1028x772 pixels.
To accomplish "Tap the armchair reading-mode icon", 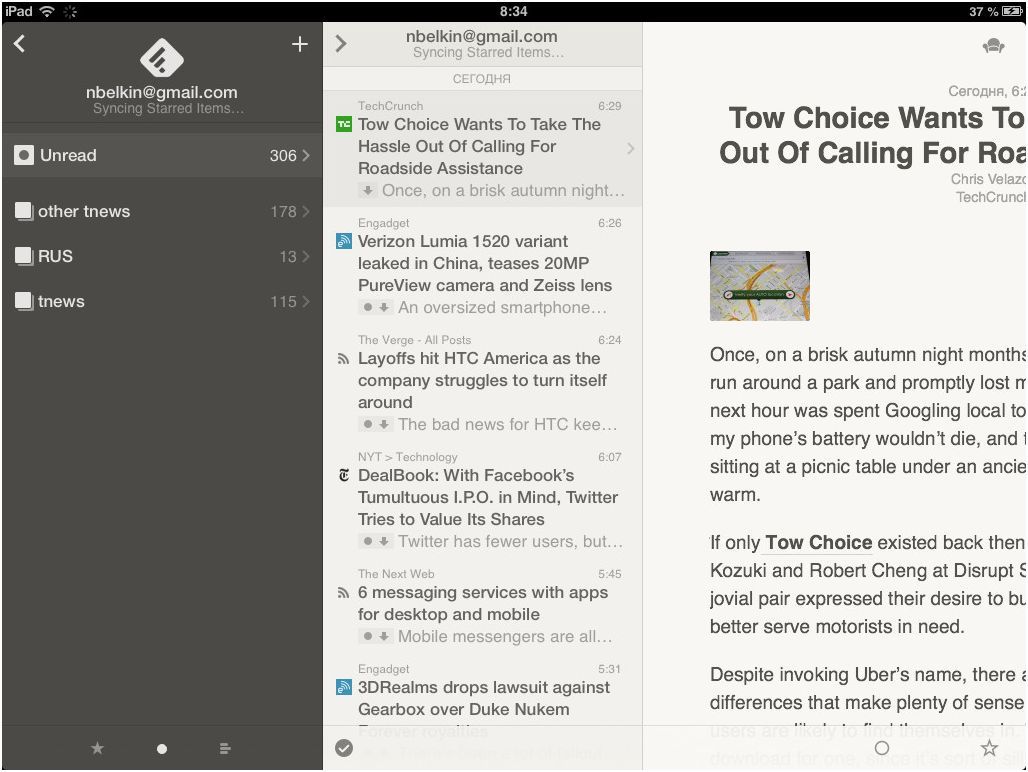I will tap(993, 45).
